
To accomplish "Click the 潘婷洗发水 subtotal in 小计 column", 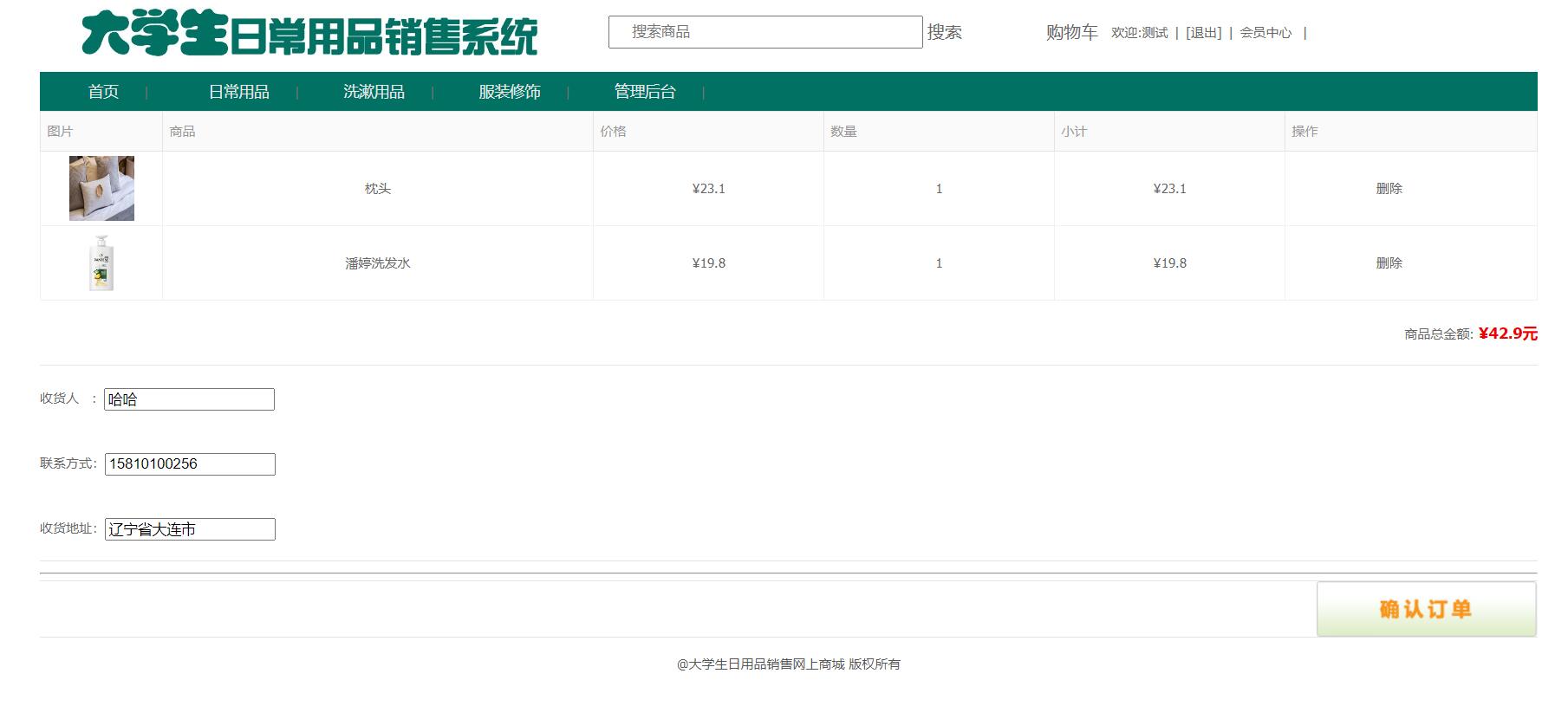I will pos(1170,263).
